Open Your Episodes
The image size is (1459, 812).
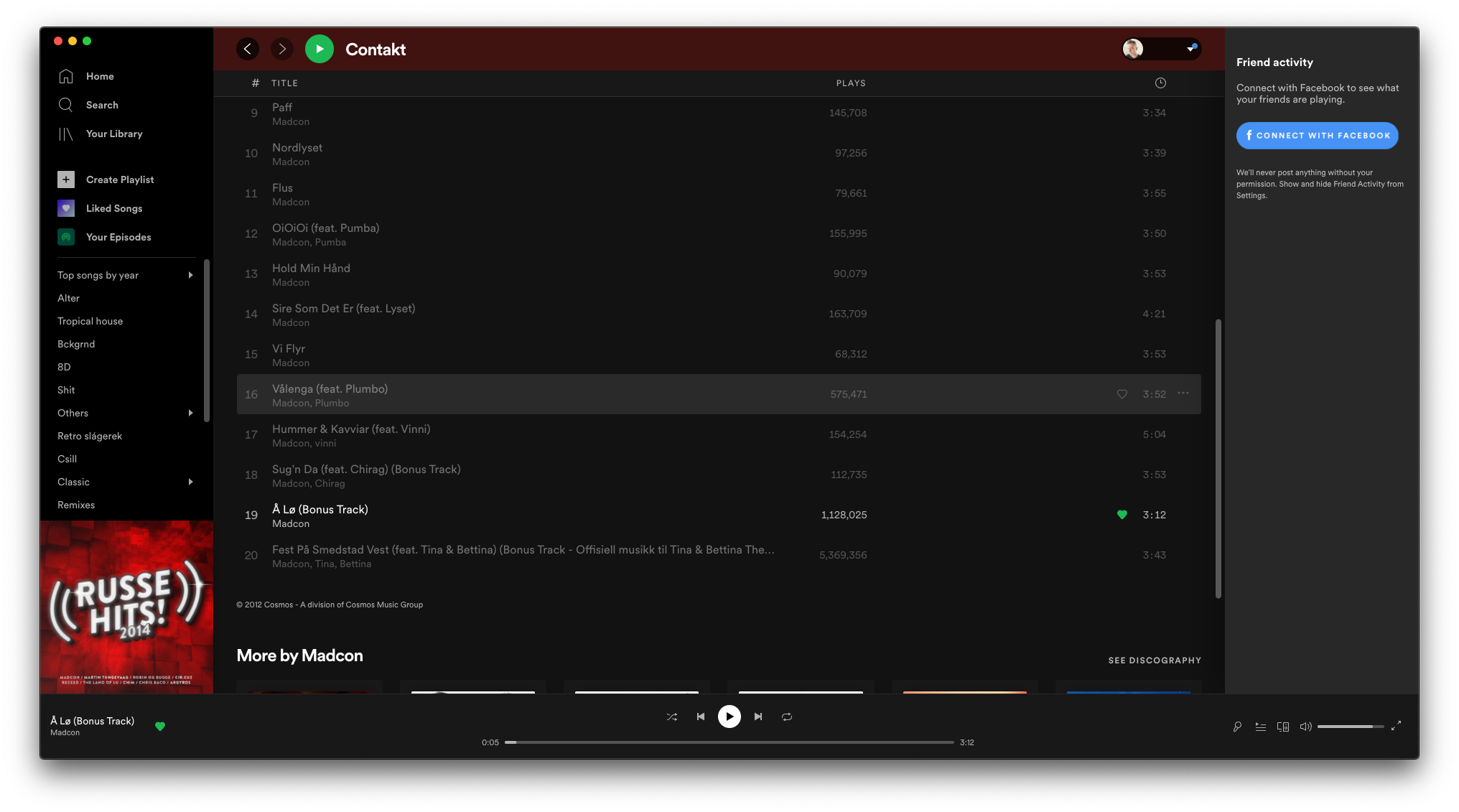pos(118,237)
